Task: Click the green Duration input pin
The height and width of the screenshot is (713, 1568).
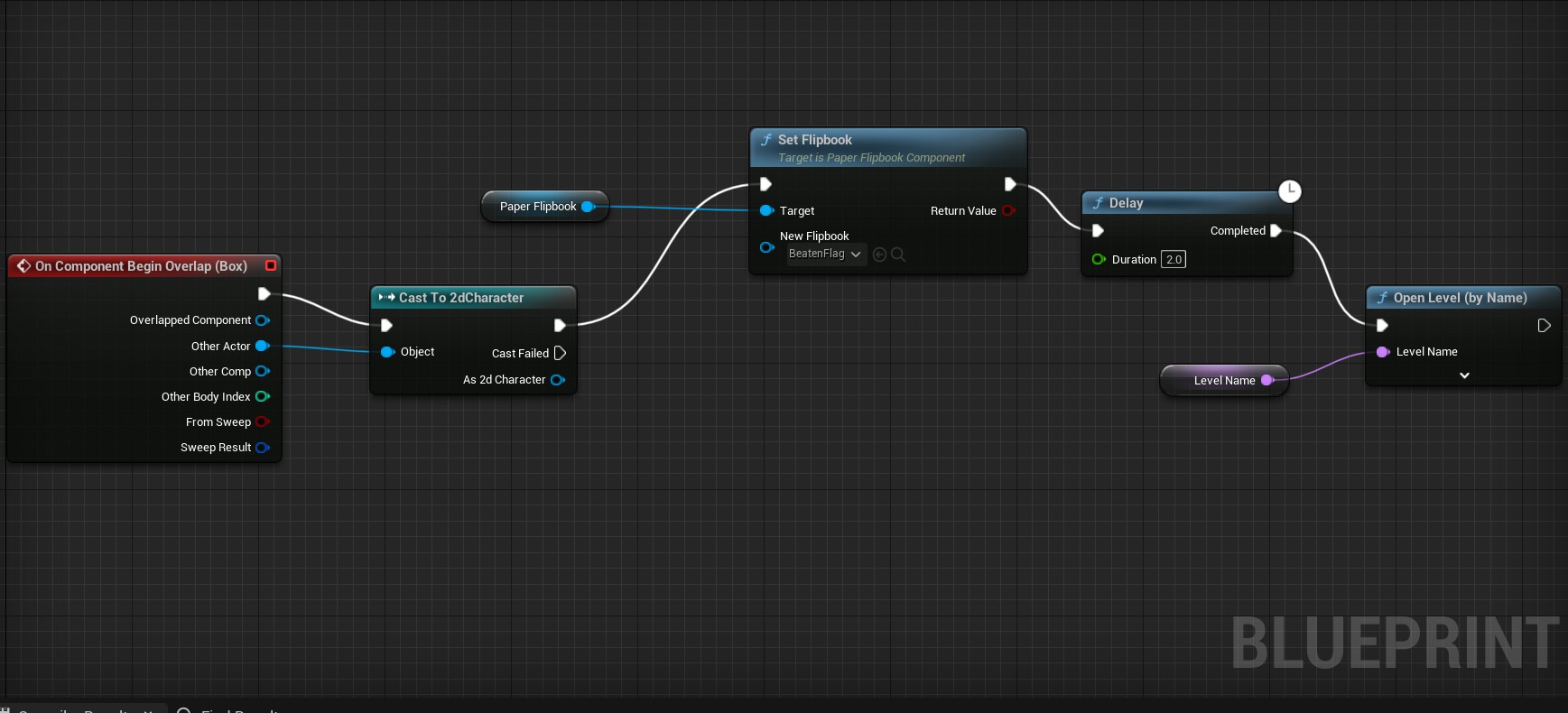Action: 1099,260
